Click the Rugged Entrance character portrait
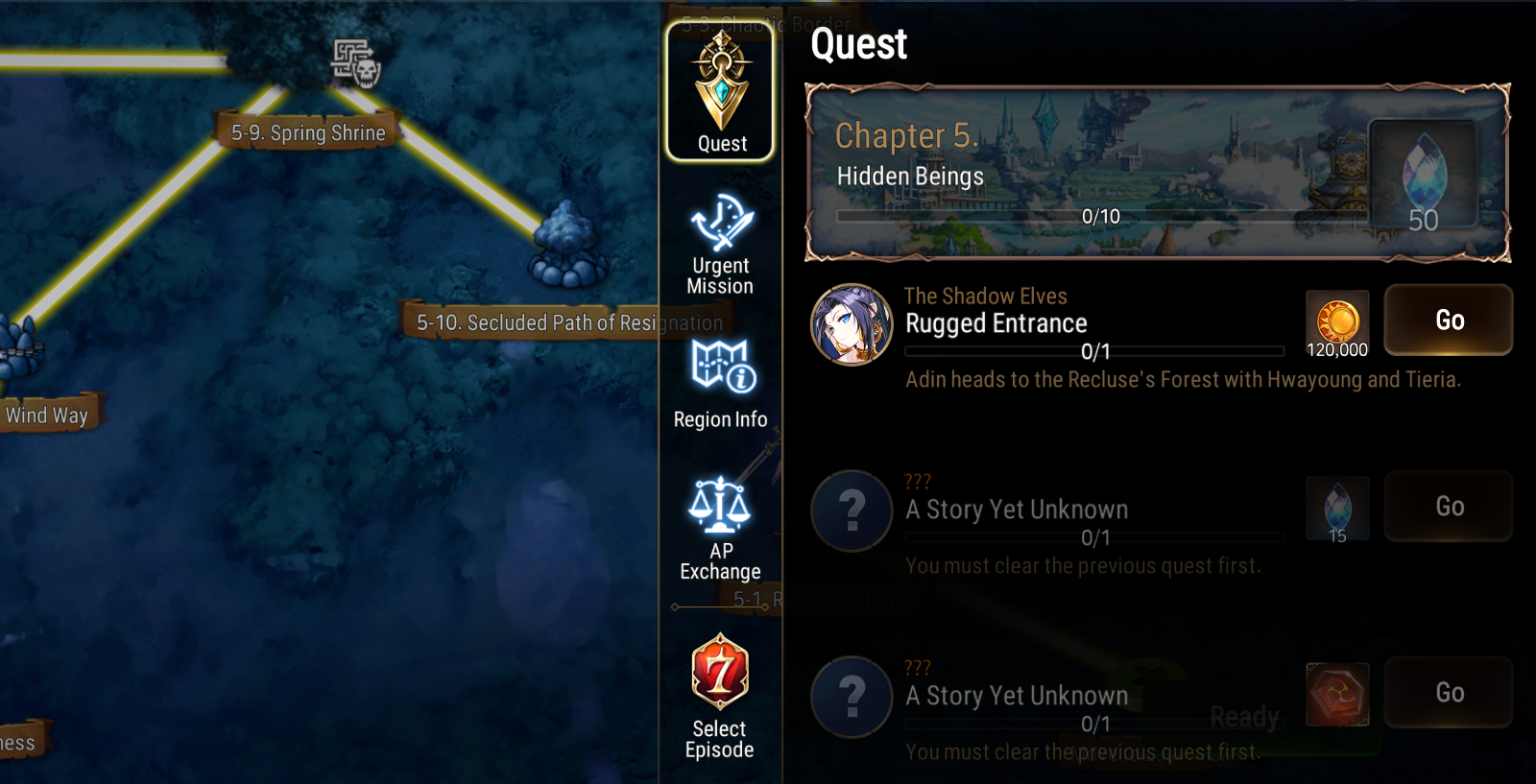The height and width of the screenshot is (784, 1536). point(852,324)
